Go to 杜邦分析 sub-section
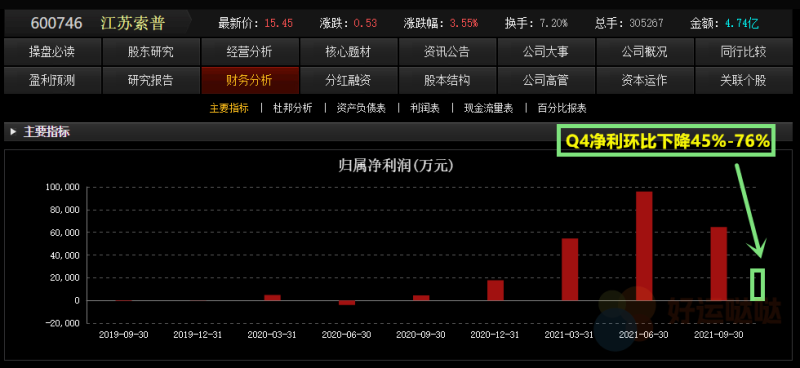800x368 pixels. click(x=292, y=108)
